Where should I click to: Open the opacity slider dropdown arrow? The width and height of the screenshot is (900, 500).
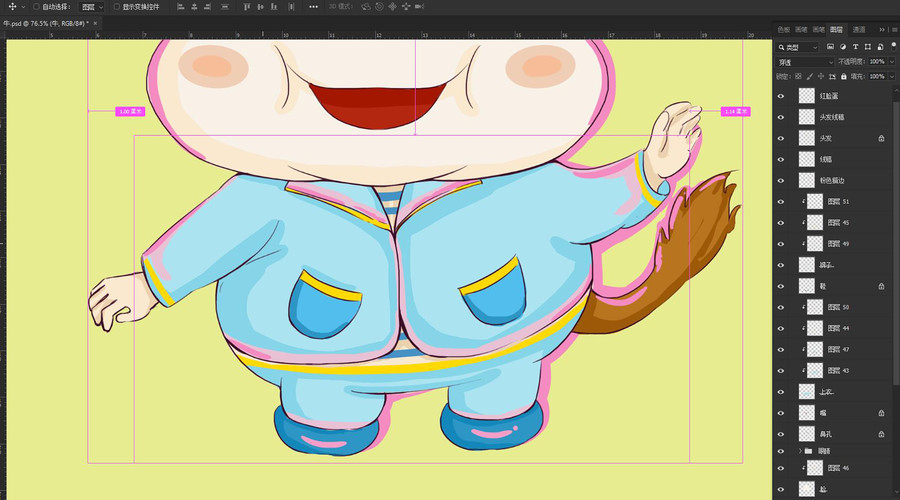pos(891,61)
